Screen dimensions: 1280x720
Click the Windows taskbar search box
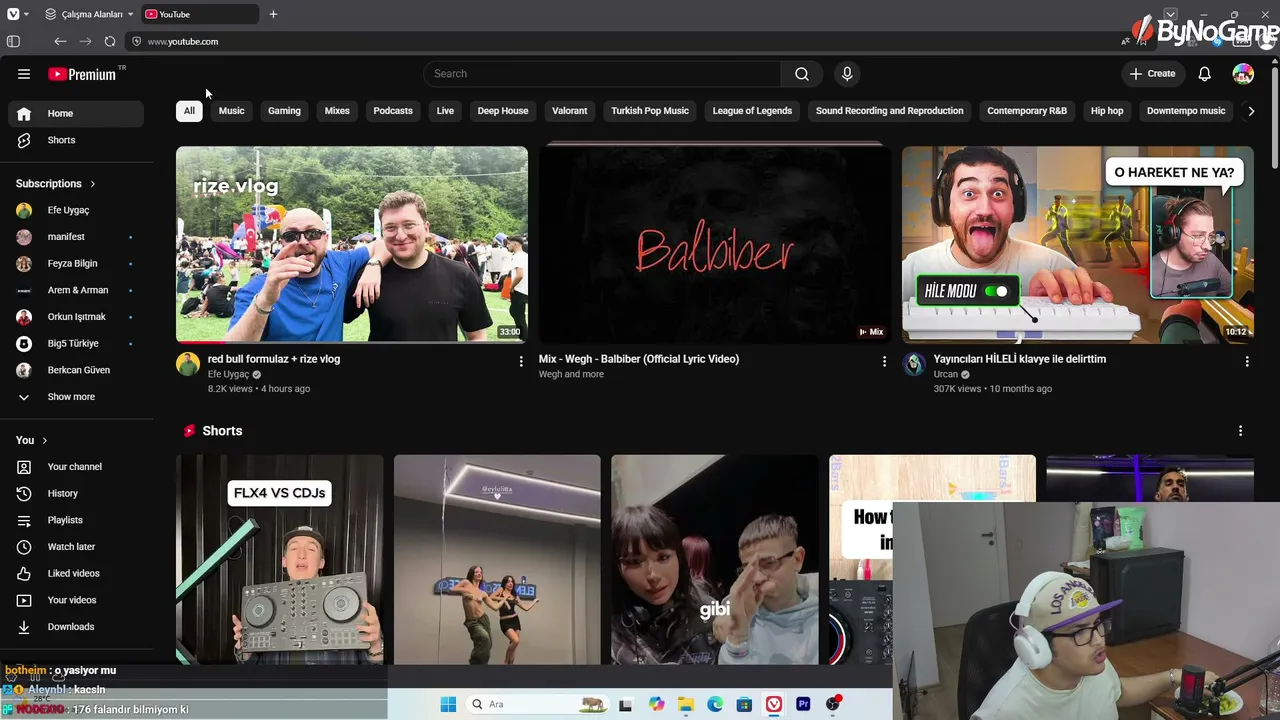538,705
